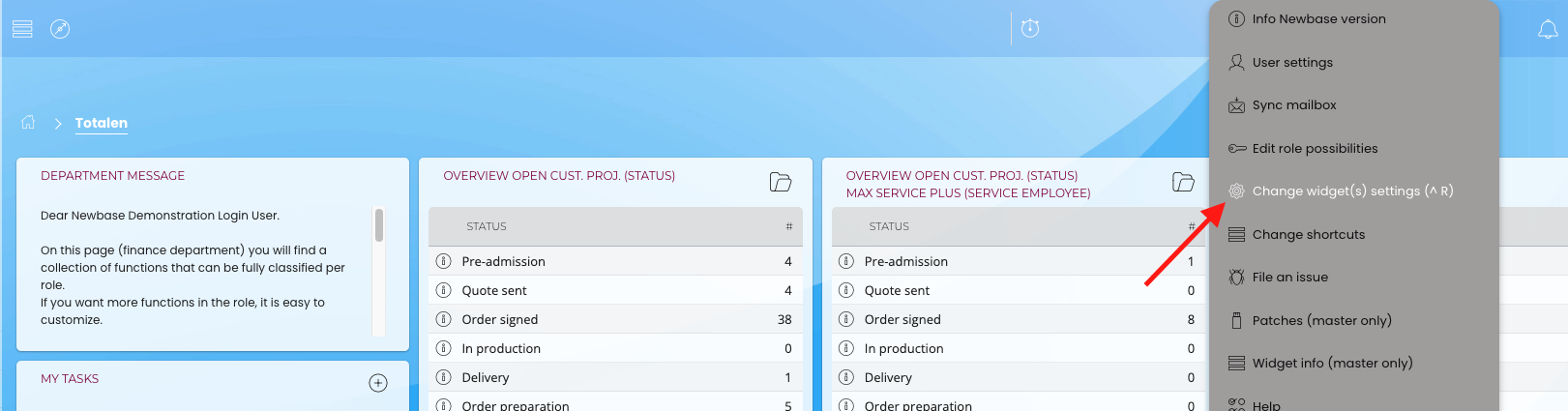Select Pre-admission text in first overview
This screenshot has height=411, width=1568.
[x=504, y=261]
